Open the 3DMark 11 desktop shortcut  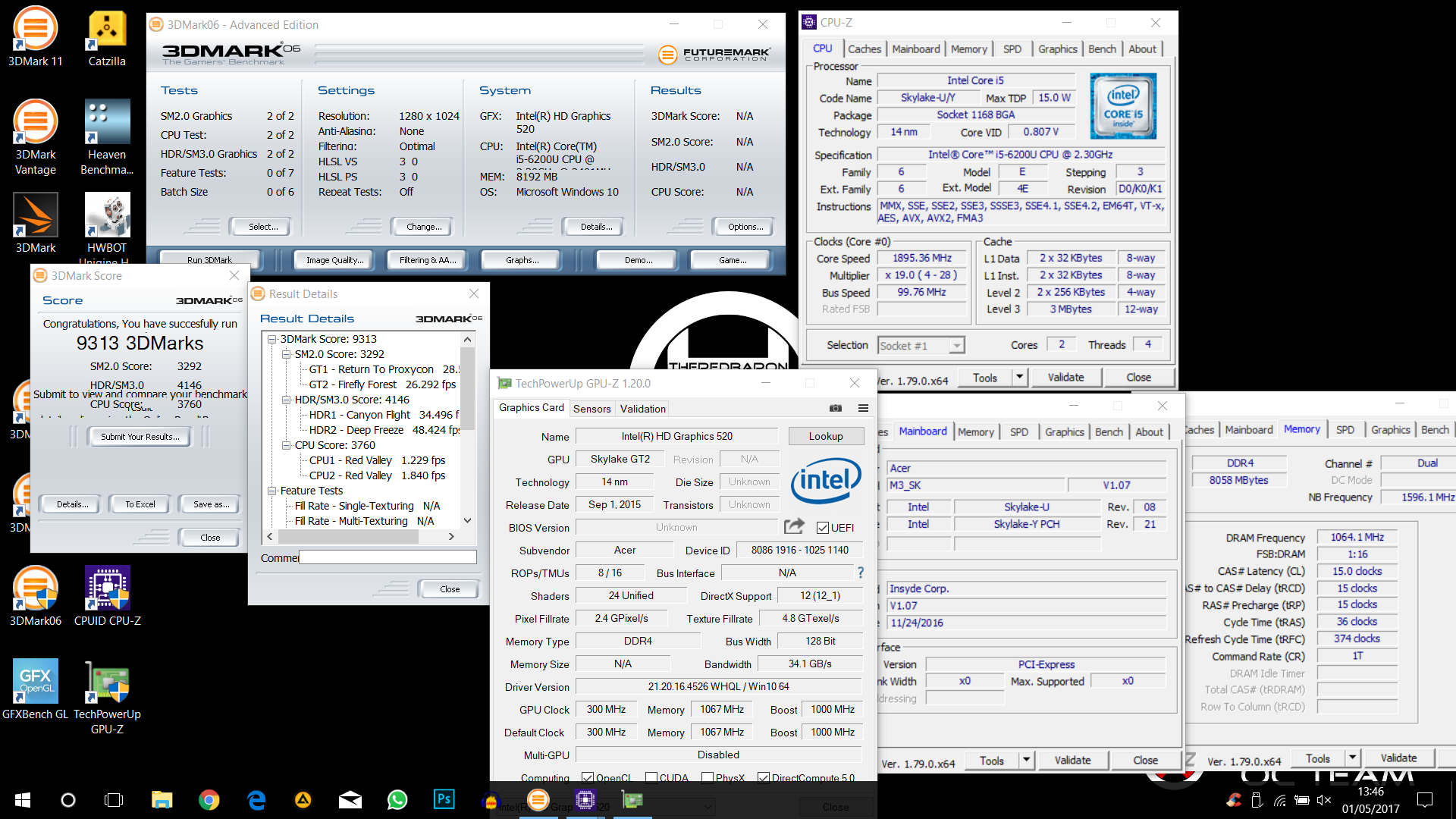click(35, 36)
